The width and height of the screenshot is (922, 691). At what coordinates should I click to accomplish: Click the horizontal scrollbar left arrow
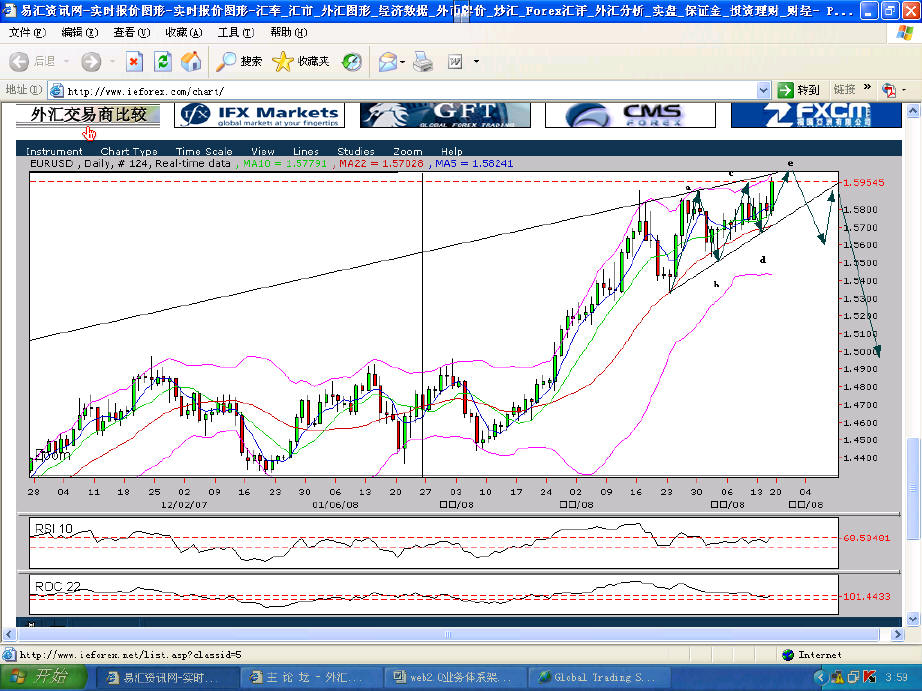tap(9, 634)
